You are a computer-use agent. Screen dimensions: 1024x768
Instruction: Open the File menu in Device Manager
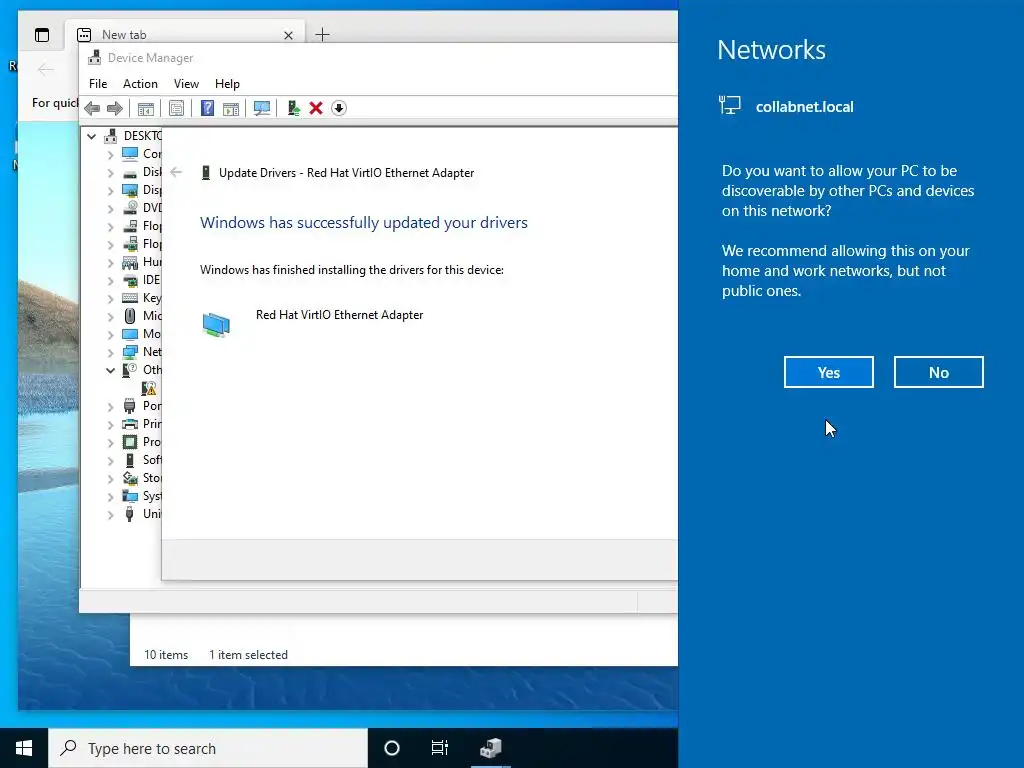98,84
